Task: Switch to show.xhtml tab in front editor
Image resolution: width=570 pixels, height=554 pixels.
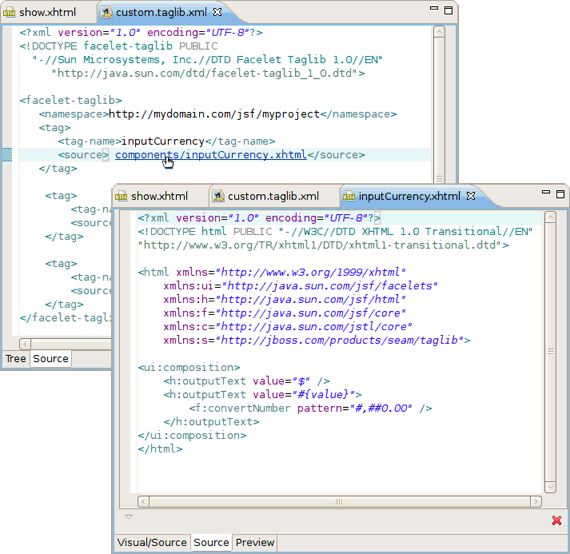Action: click(x=160, y=197)
